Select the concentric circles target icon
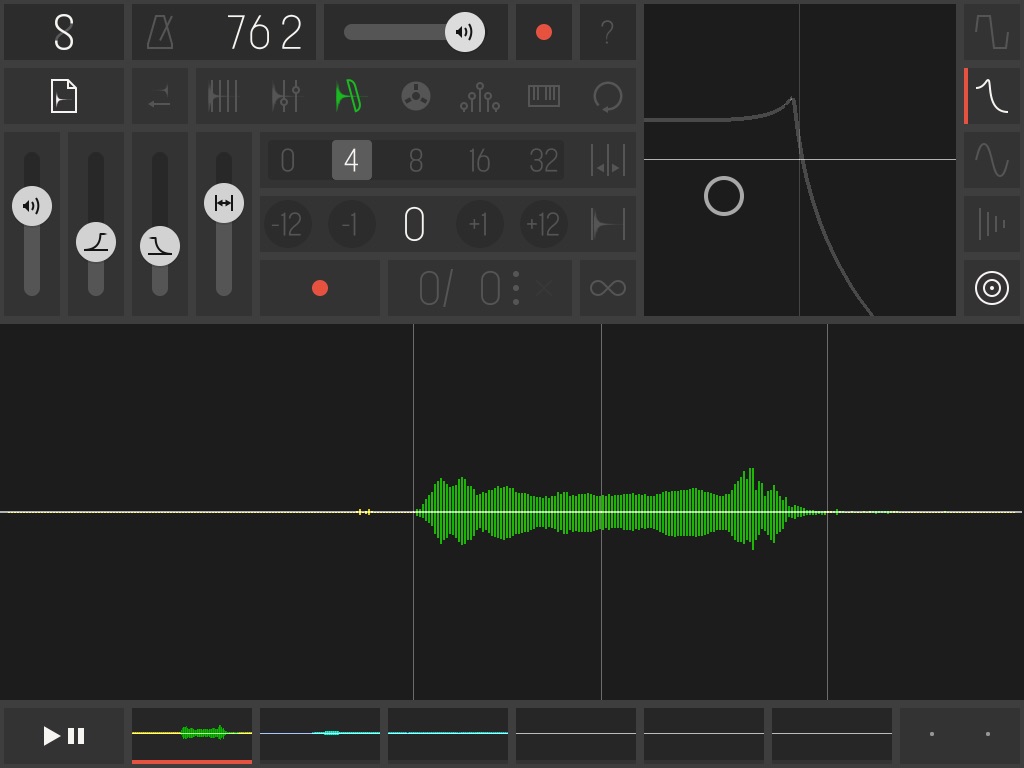1024x768 pixels. click(992, 288)
